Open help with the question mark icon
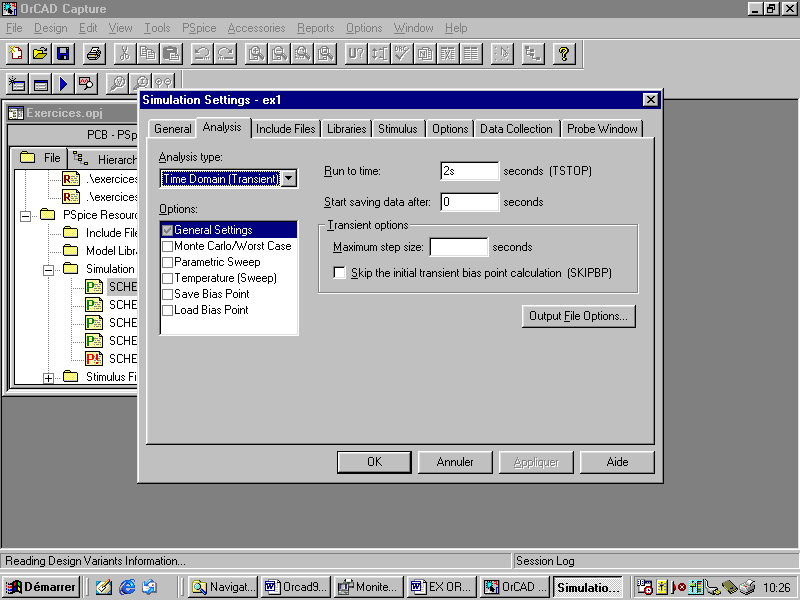The width and height of the screenshot is (800, 600). (564, 54)
